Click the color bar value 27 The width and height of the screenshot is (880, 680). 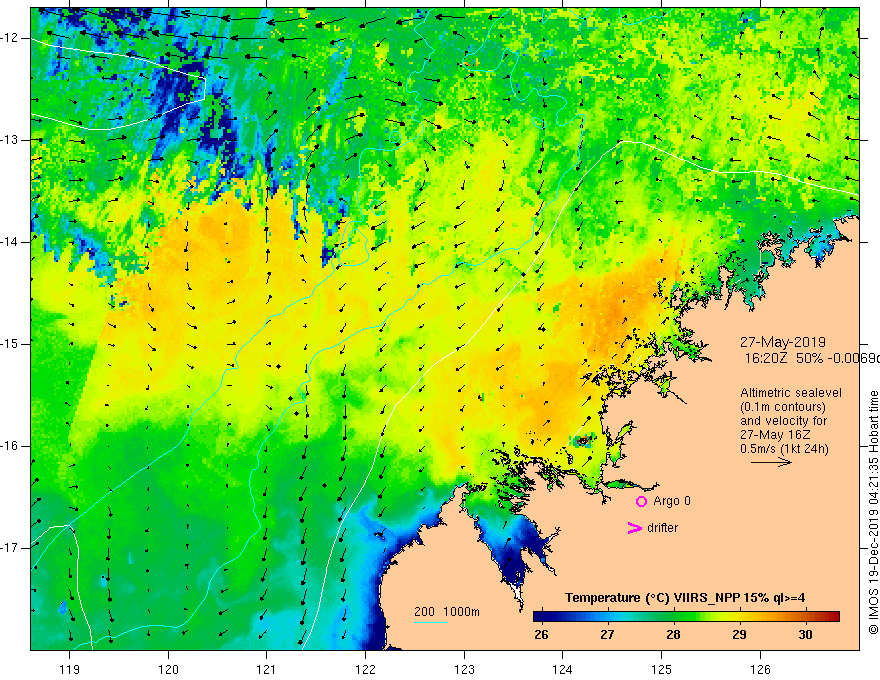(607, 635)
